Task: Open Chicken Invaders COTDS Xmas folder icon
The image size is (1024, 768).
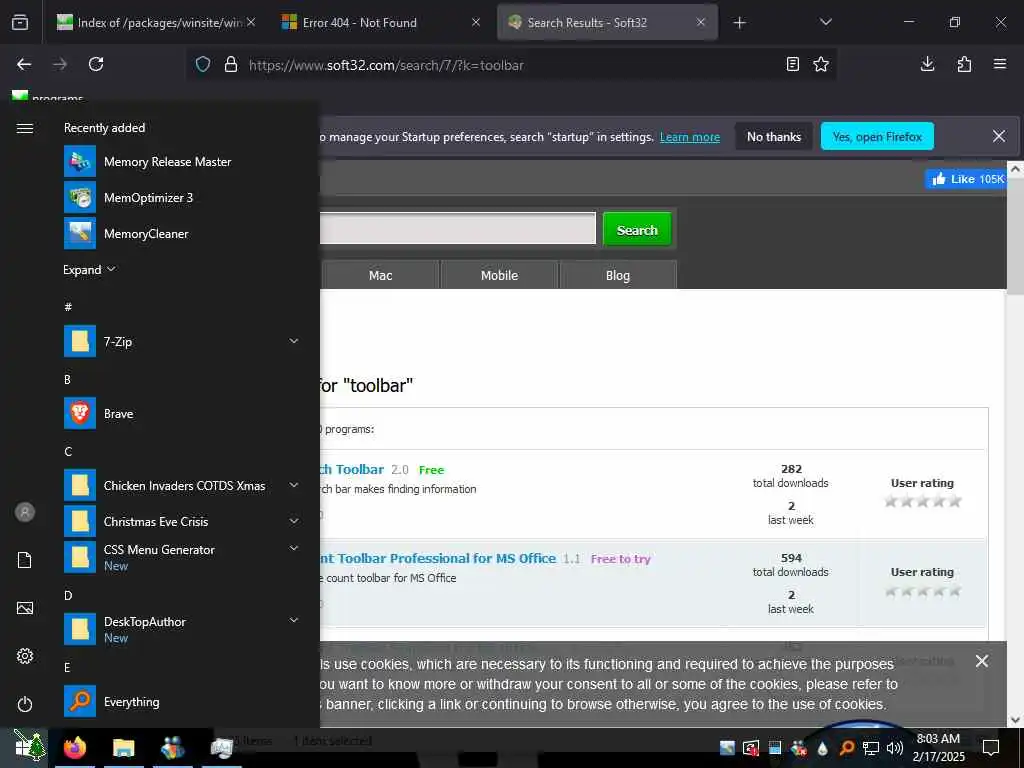Action: (x=80, y=485)
